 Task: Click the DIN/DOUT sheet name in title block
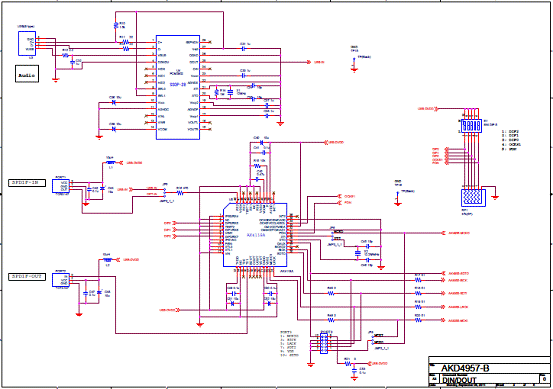pyautogui.click(x=459, y=380)
